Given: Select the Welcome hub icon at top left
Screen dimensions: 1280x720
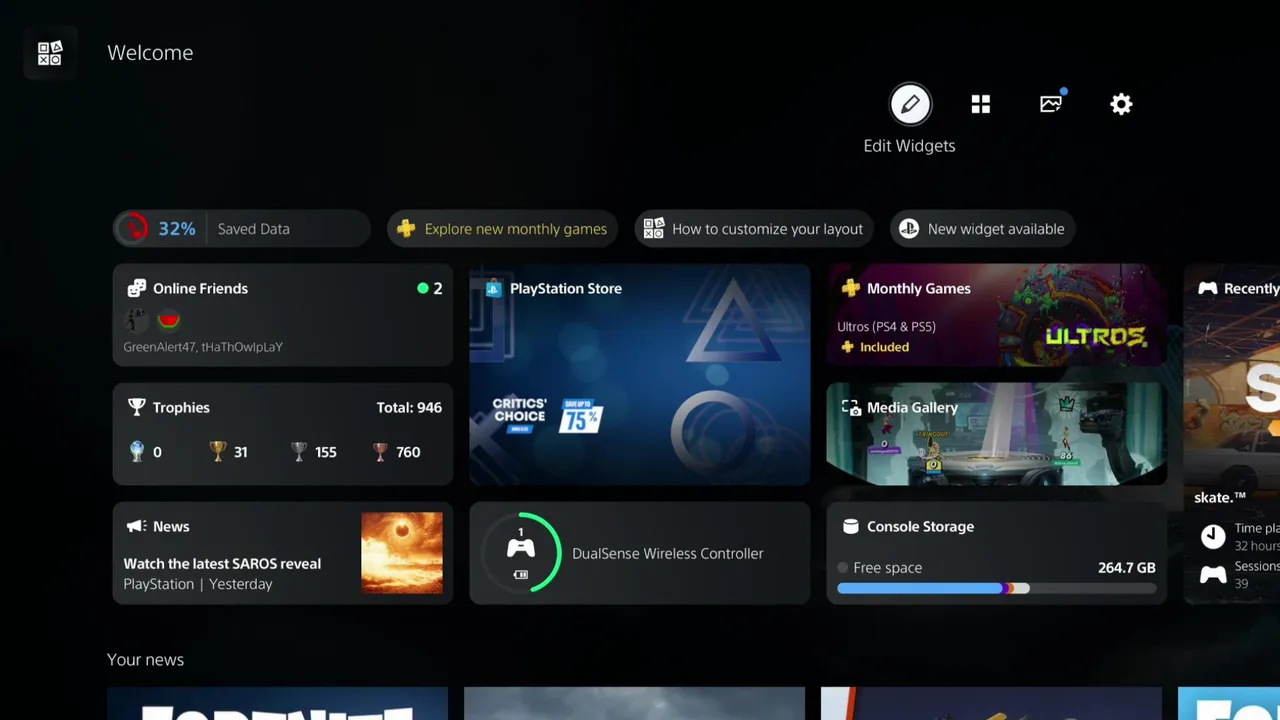Looking at the screenshot, I should click(50, 53).
